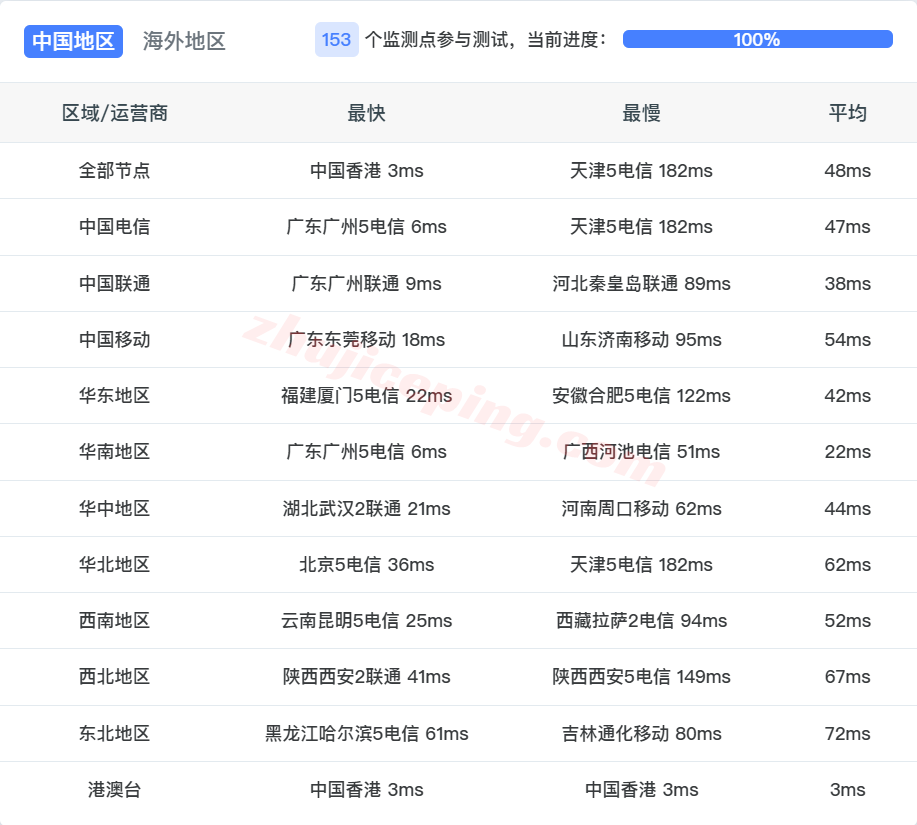Click 中国香港 3ms in 全部节点 row fastest

coord(367,170)
